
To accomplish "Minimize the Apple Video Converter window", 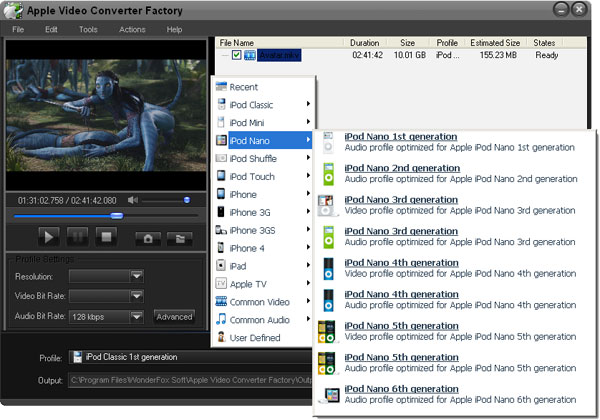I will (561, 10).
